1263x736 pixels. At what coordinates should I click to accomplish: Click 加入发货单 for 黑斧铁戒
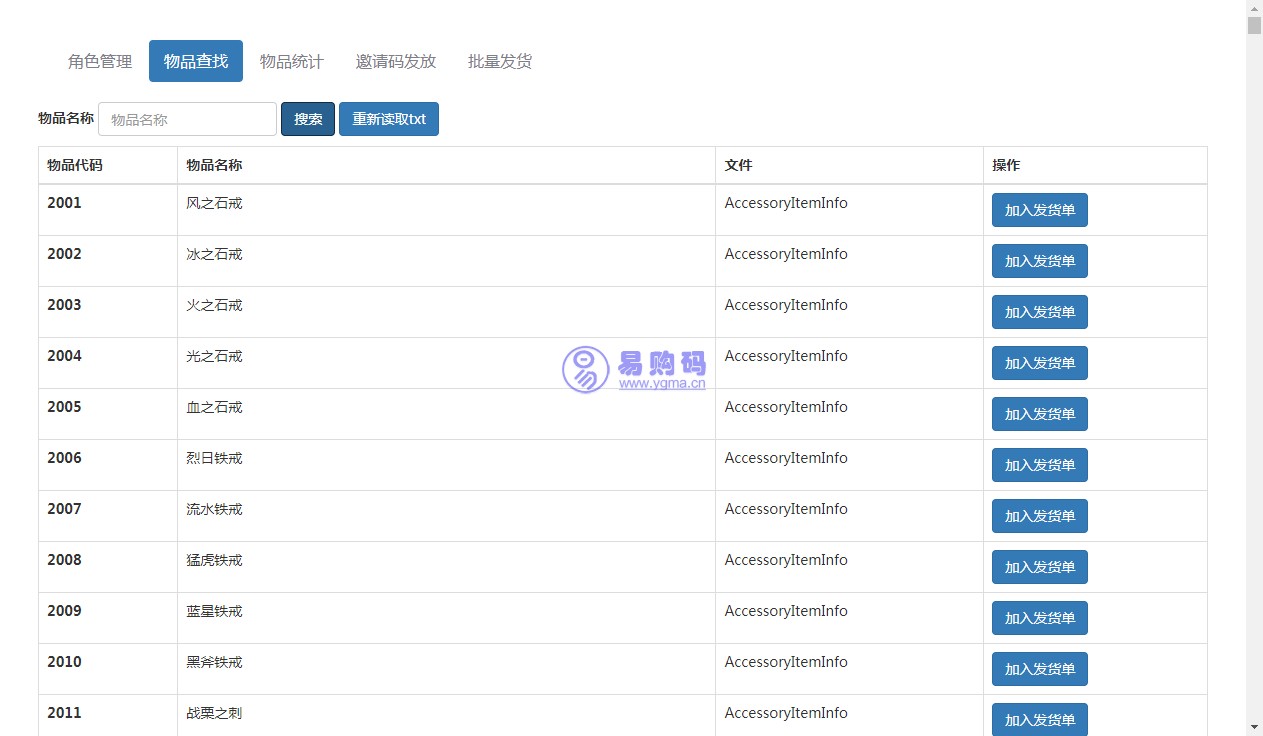point(1039,669)
